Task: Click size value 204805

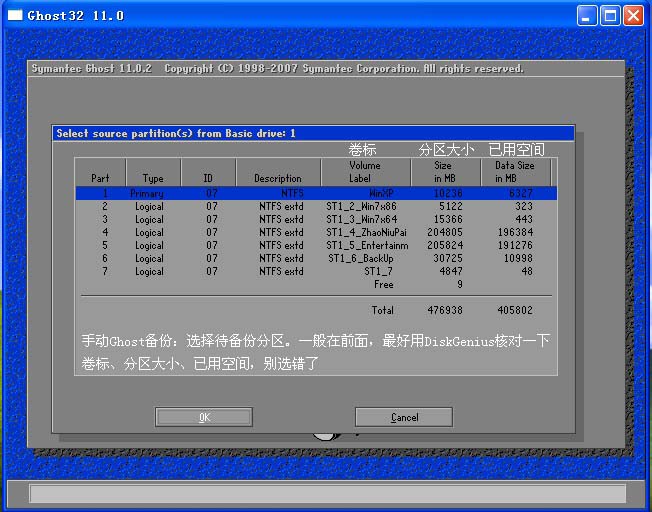Action: coord(445,232)
